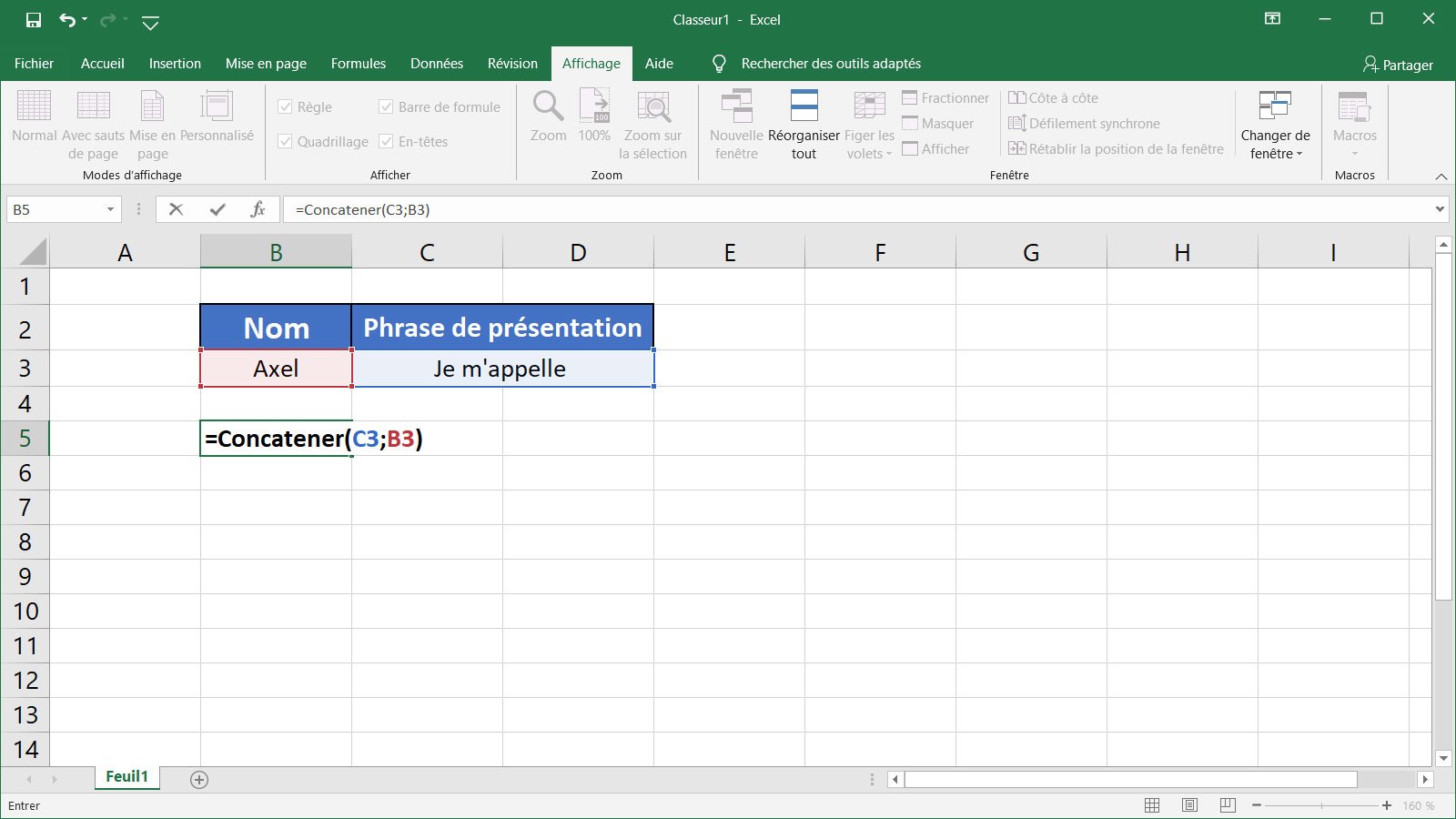Click Côte à côte button
This screenshot has height=819, width=1456.
tap(1053, 98)
